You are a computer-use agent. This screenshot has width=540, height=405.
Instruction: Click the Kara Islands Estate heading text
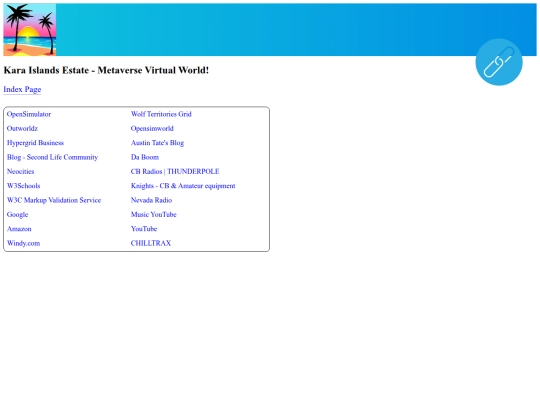[x=106, y=70]
